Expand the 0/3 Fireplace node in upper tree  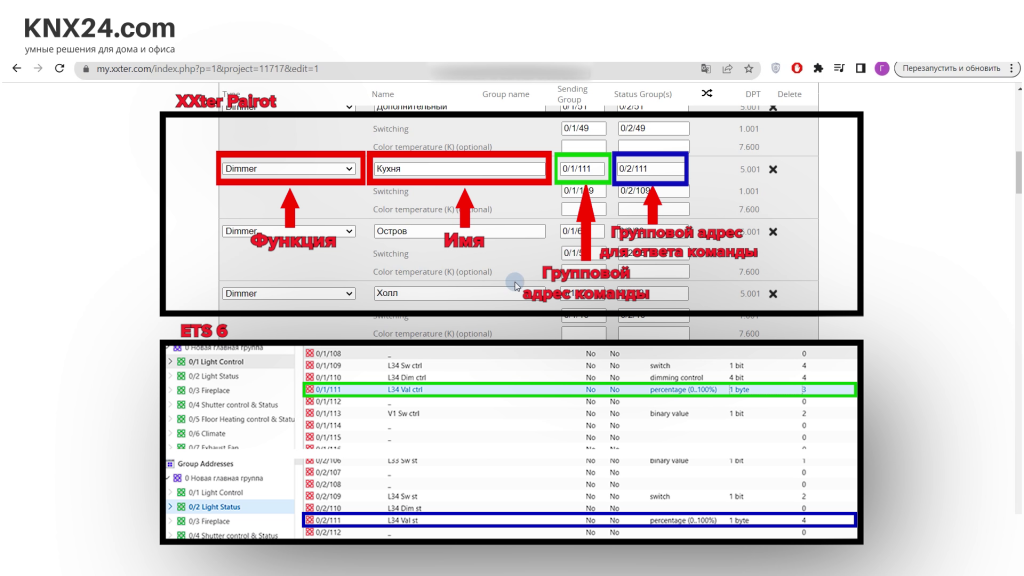(x=171, y=390)
